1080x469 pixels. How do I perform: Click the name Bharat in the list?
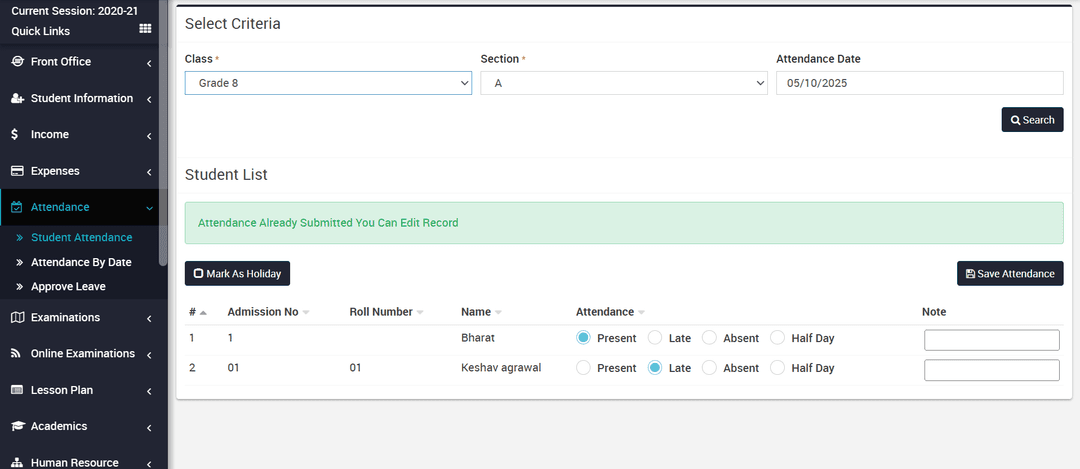click(479, 338)
